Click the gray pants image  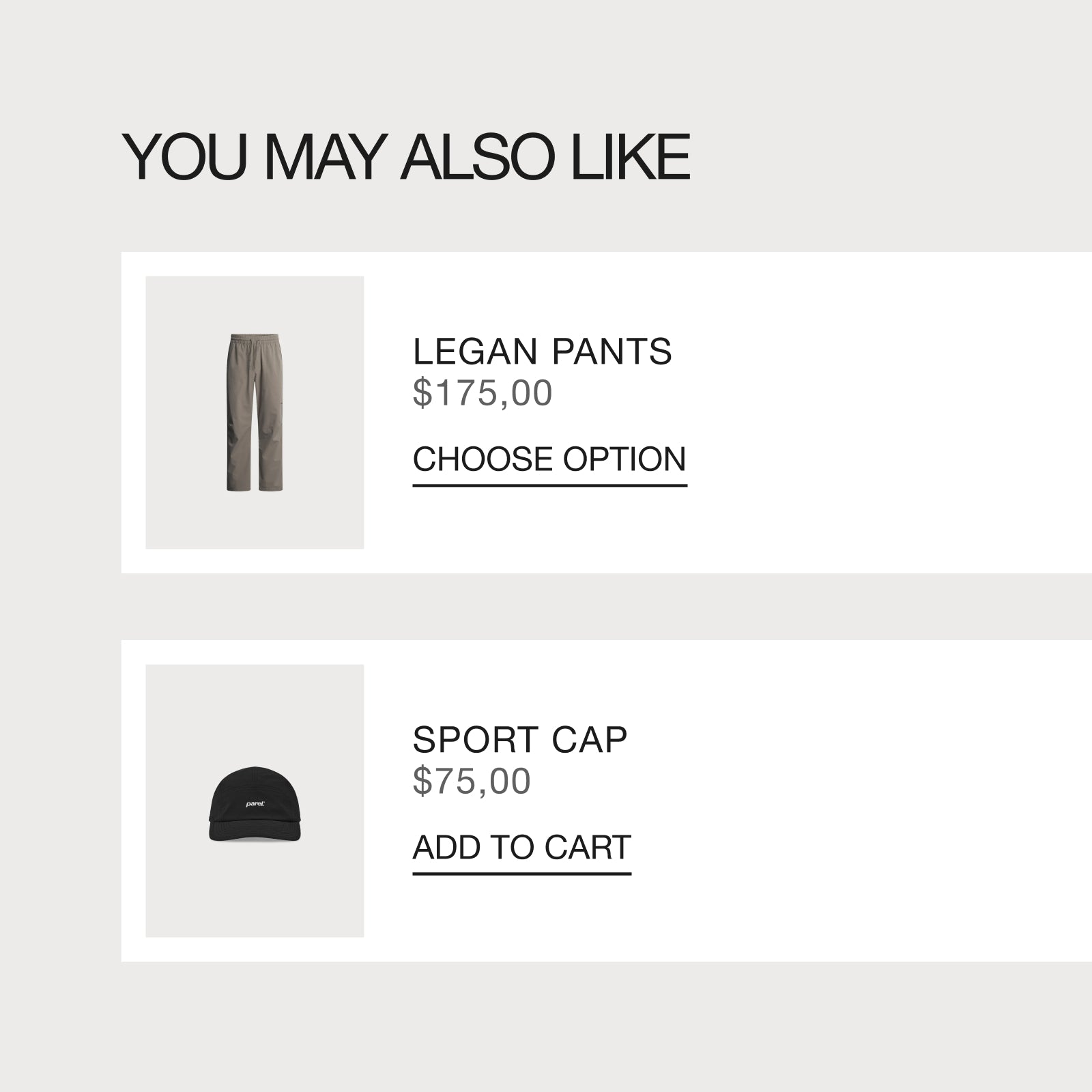coord(254,412)
